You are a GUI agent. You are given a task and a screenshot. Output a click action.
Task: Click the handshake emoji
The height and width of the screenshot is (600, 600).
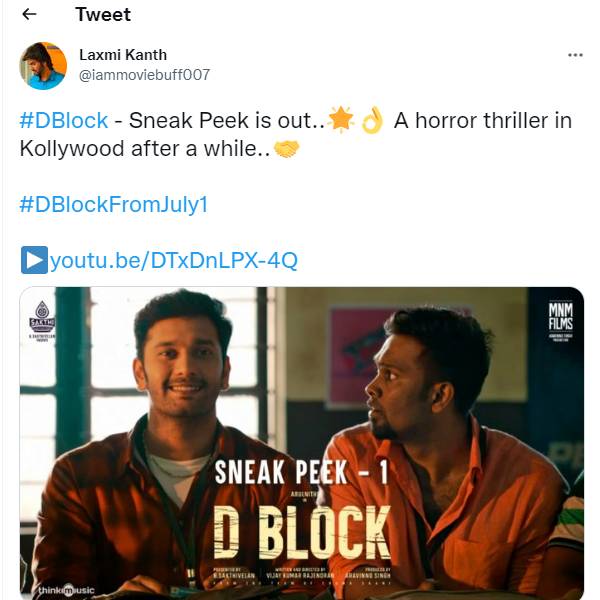[x=286, y=149]
